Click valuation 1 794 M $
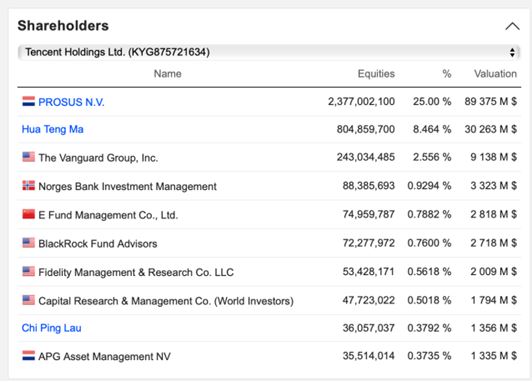Screen dimensions: 532x382 tap(494, 300)
